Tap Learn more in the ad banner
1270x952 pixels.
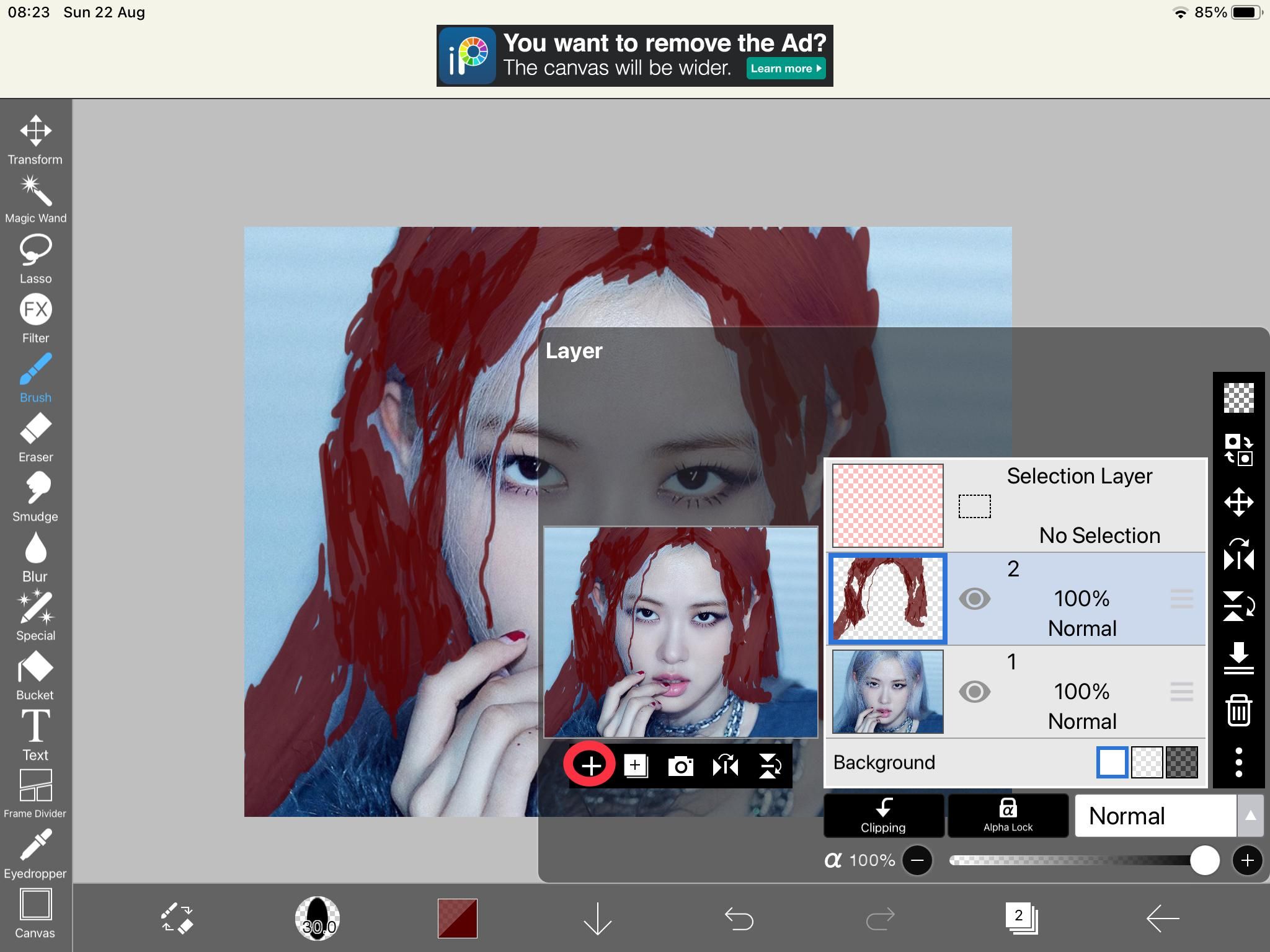pos(785,69)
